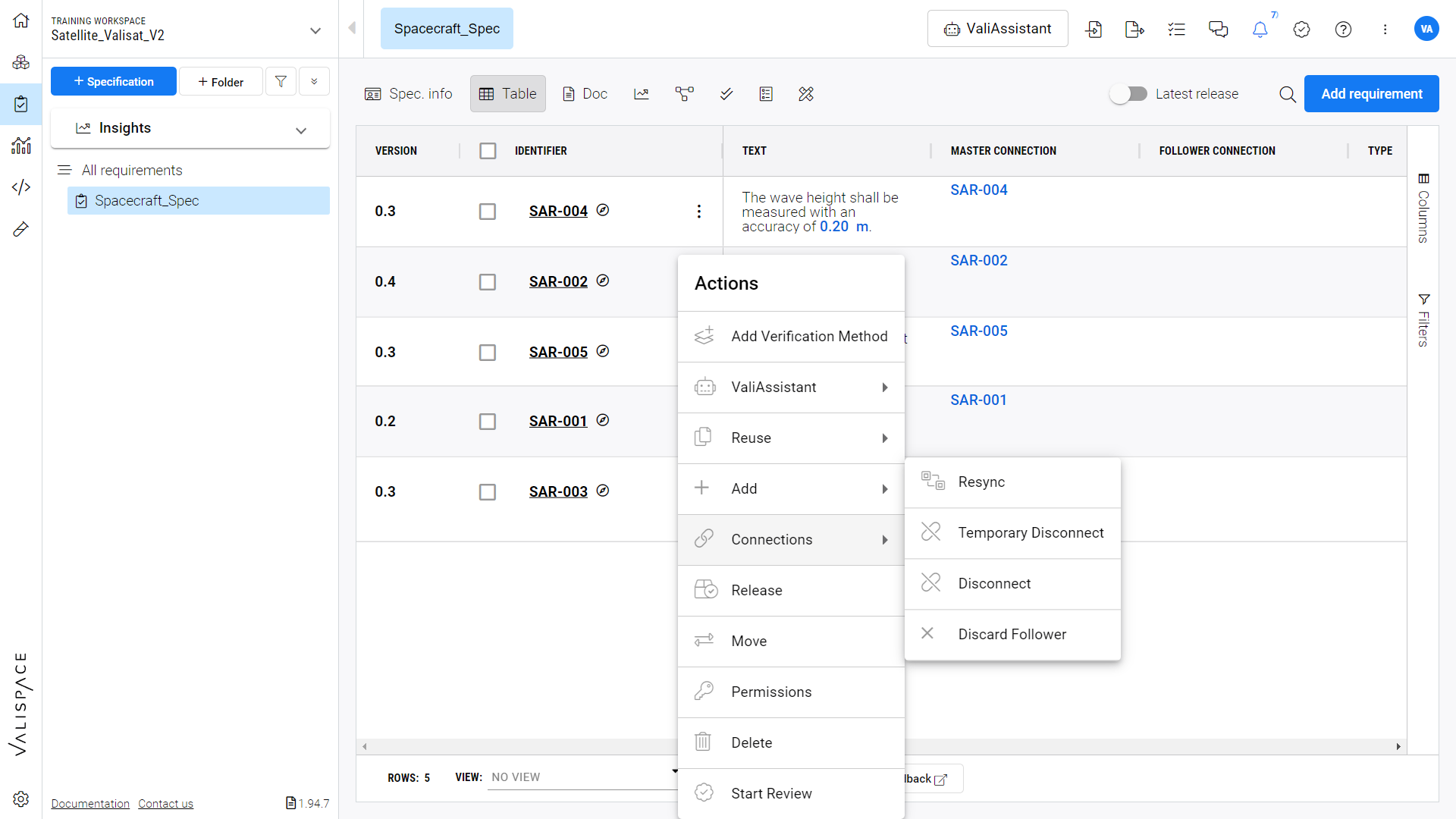Expand ValiAssistant submenu in Actions

791,388
